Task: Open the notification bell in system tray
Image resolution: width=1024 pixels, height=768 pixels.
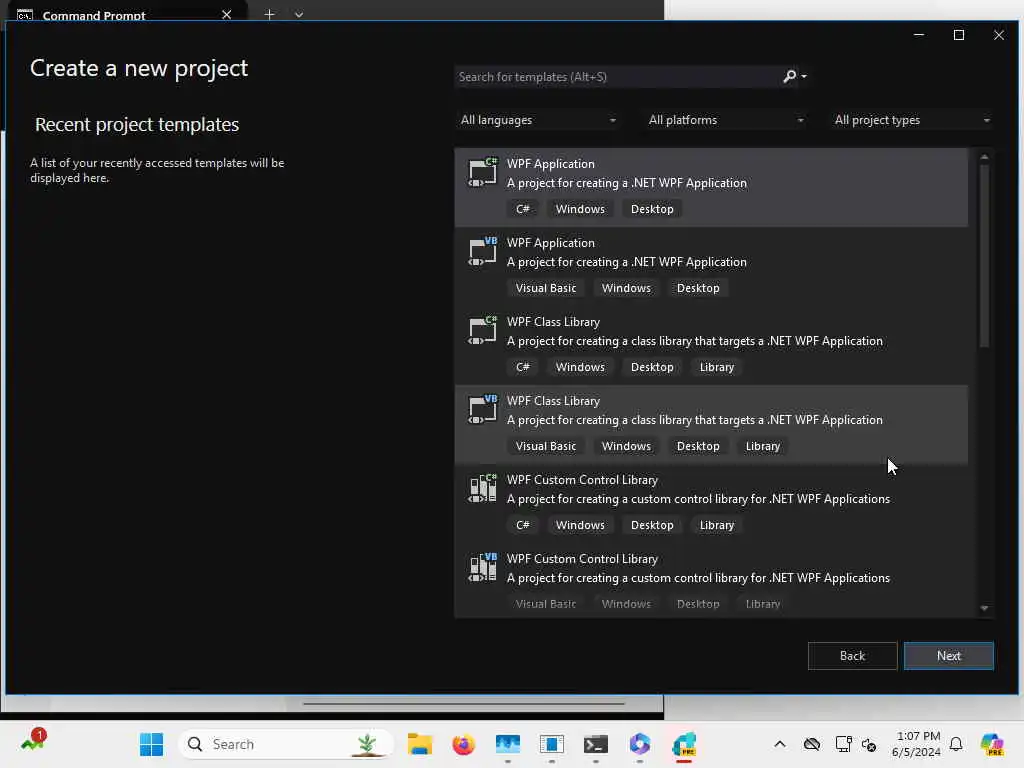Action: coord(956,744)
